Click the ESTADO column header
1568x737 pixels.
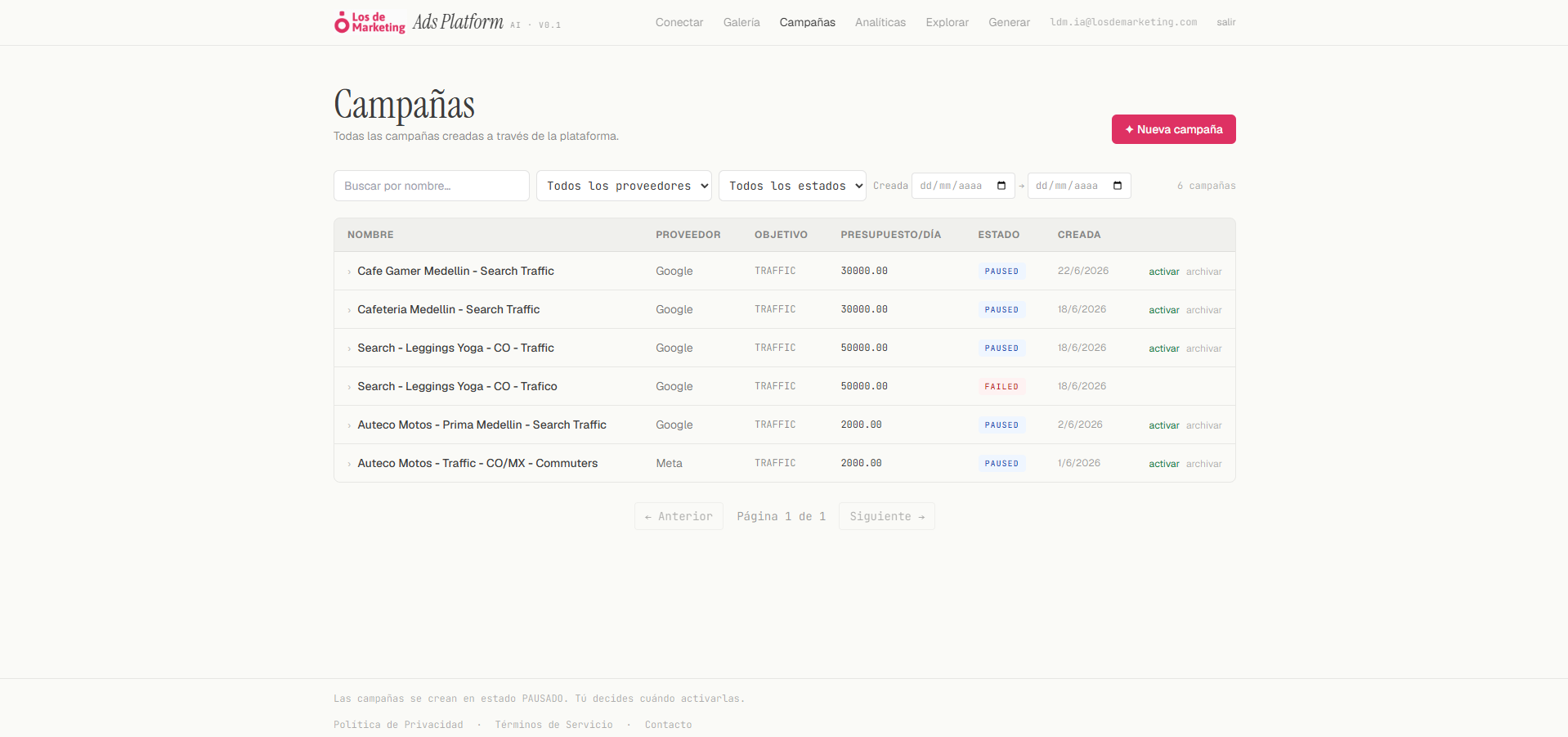tap(999, 235)
